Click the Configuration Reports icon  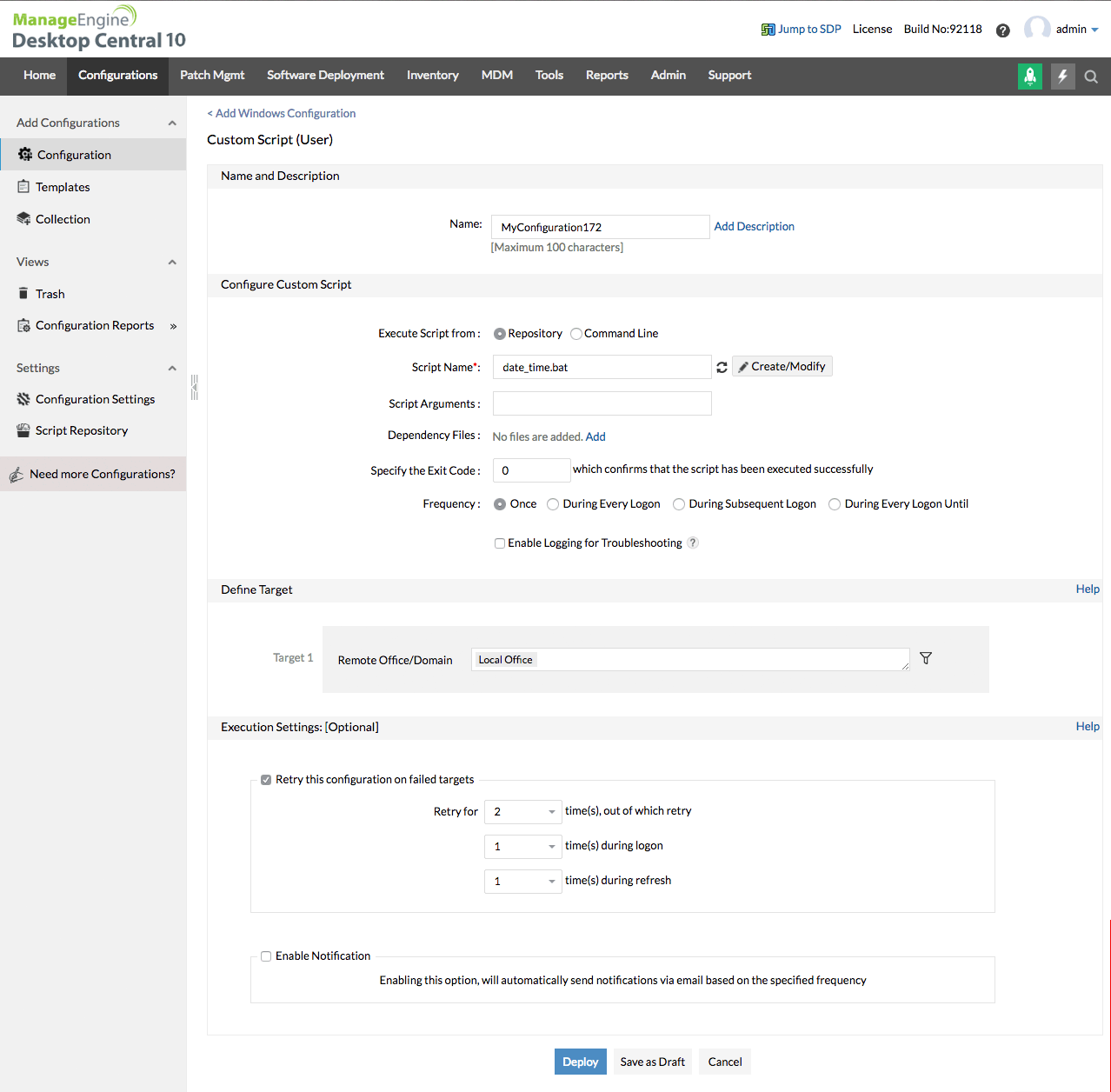click(x=23, y=325)
